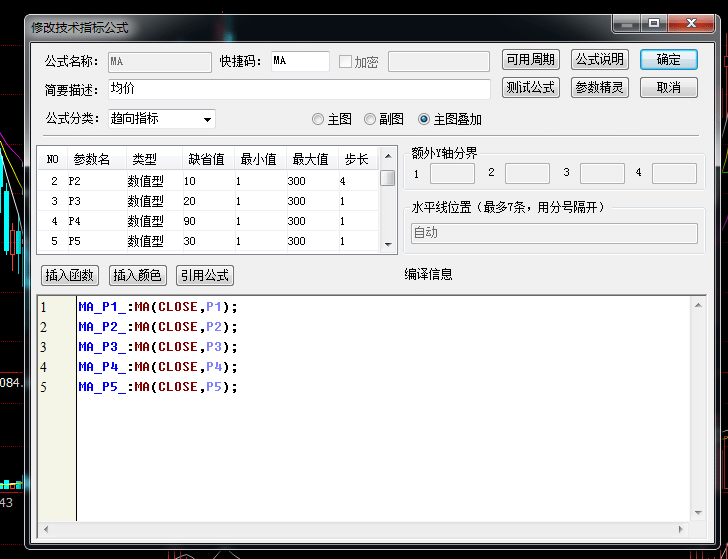Click the 确定 confirm button

(668, 60)
